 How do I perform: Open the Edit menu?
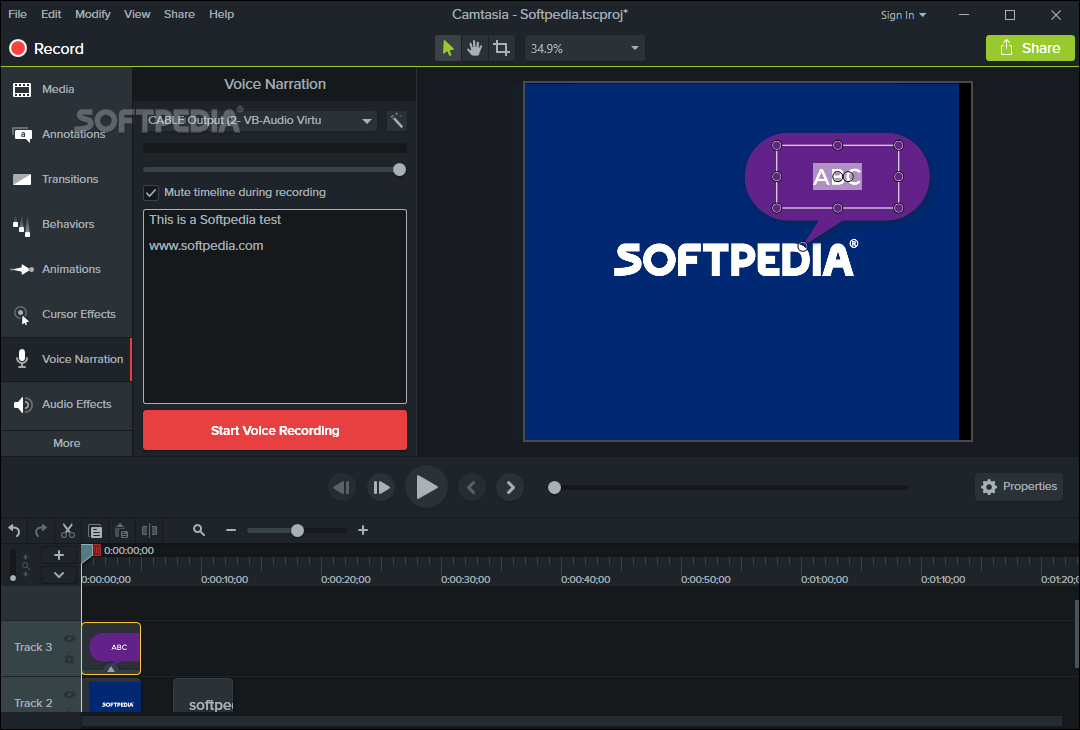click(x=51, y=14)
